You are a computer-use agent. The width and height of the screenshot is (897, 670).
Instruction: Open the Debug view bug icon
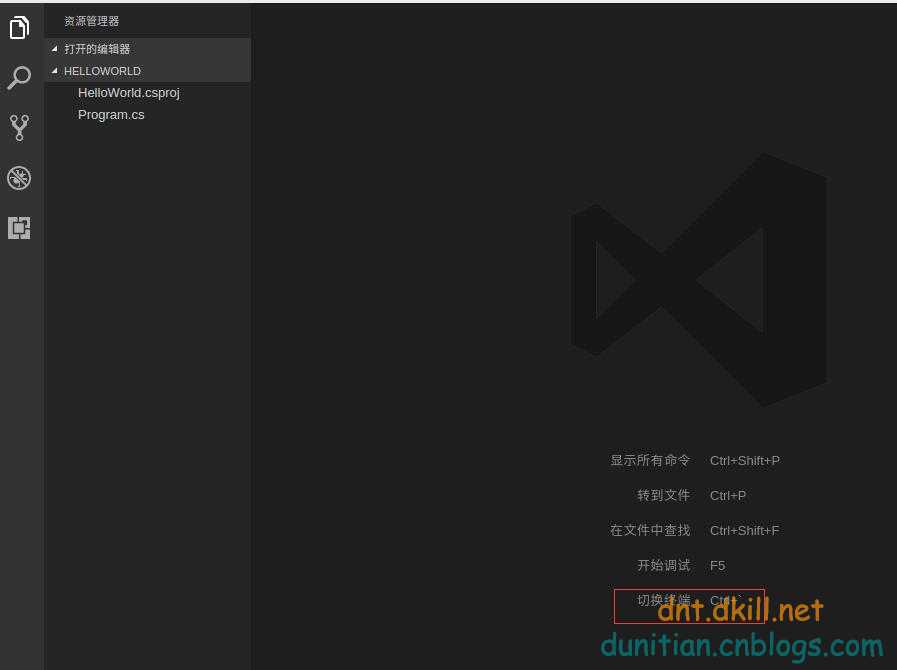pyautogui.click(x=19, y=178)
